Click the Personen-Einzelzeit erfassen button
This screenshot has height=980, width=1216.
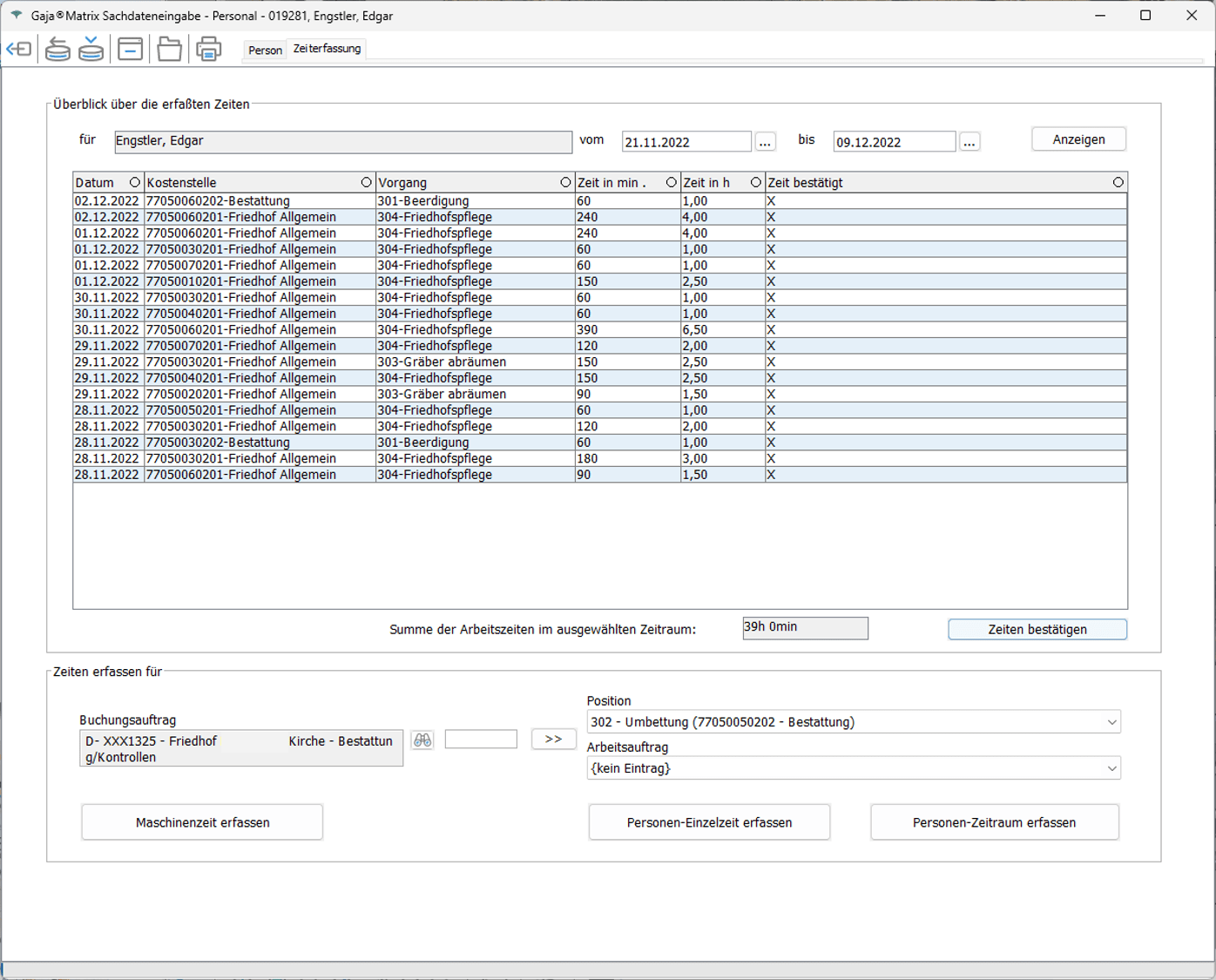[x=709, y=822]
